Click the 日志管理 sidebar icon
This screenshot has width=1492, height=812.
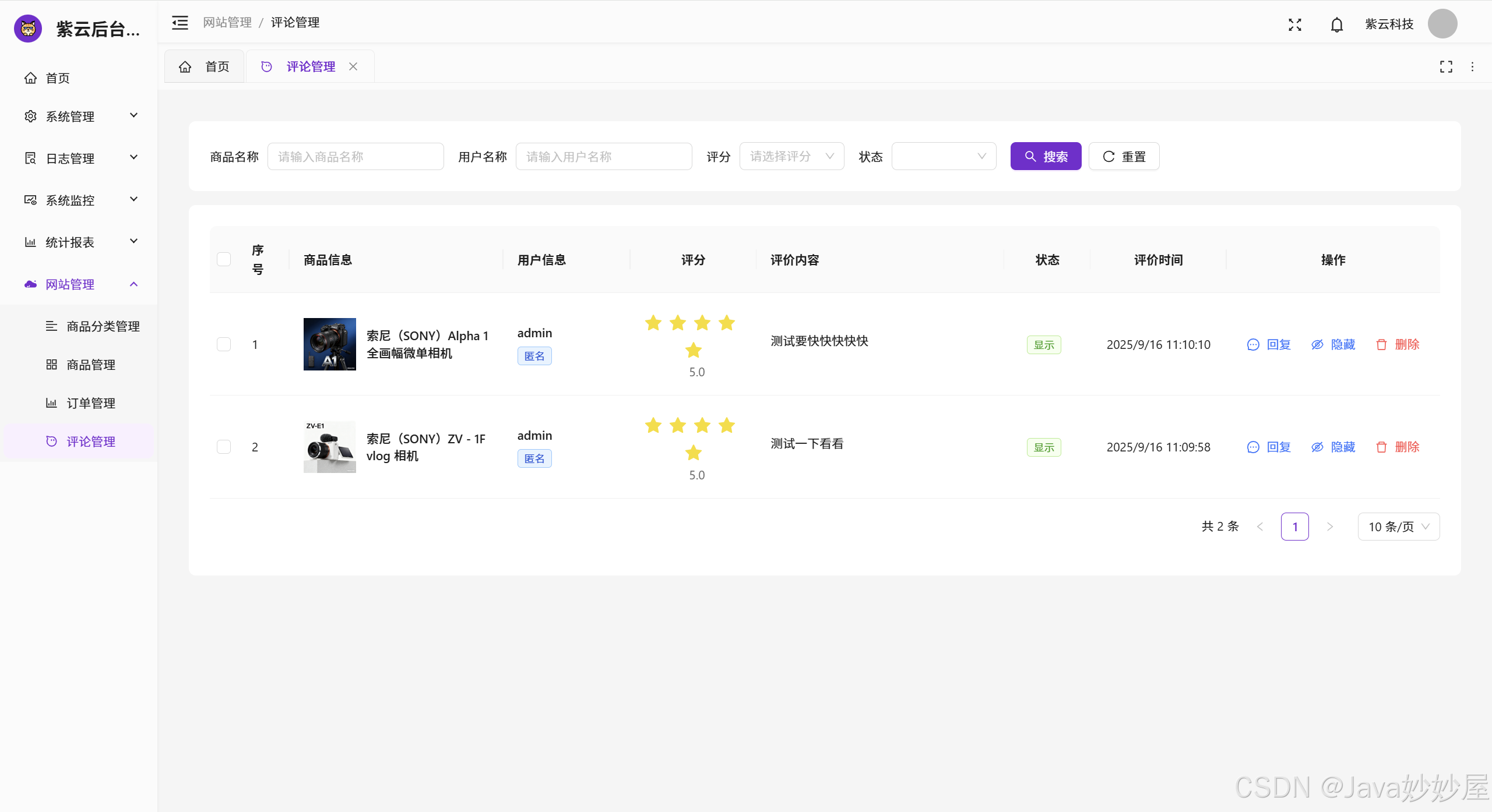click(x=30, y=158)
